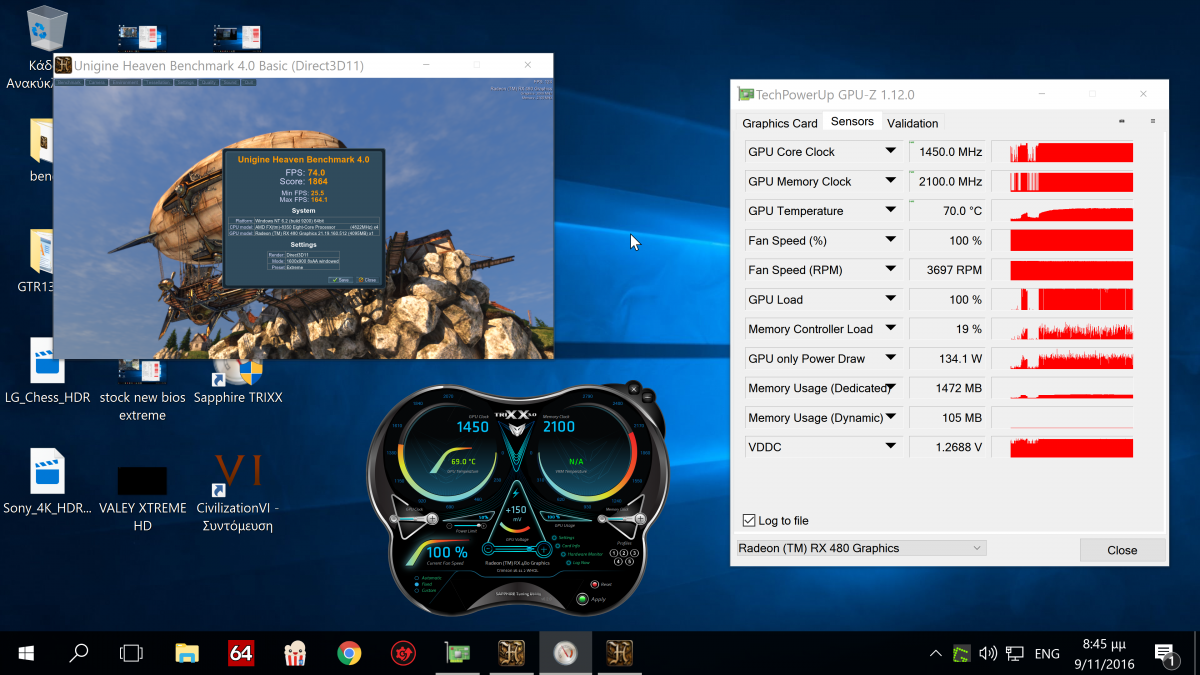1200x675 pixels.
Task: Open taskbar Search
Action: pyautogui.click(x=78, y=653)
